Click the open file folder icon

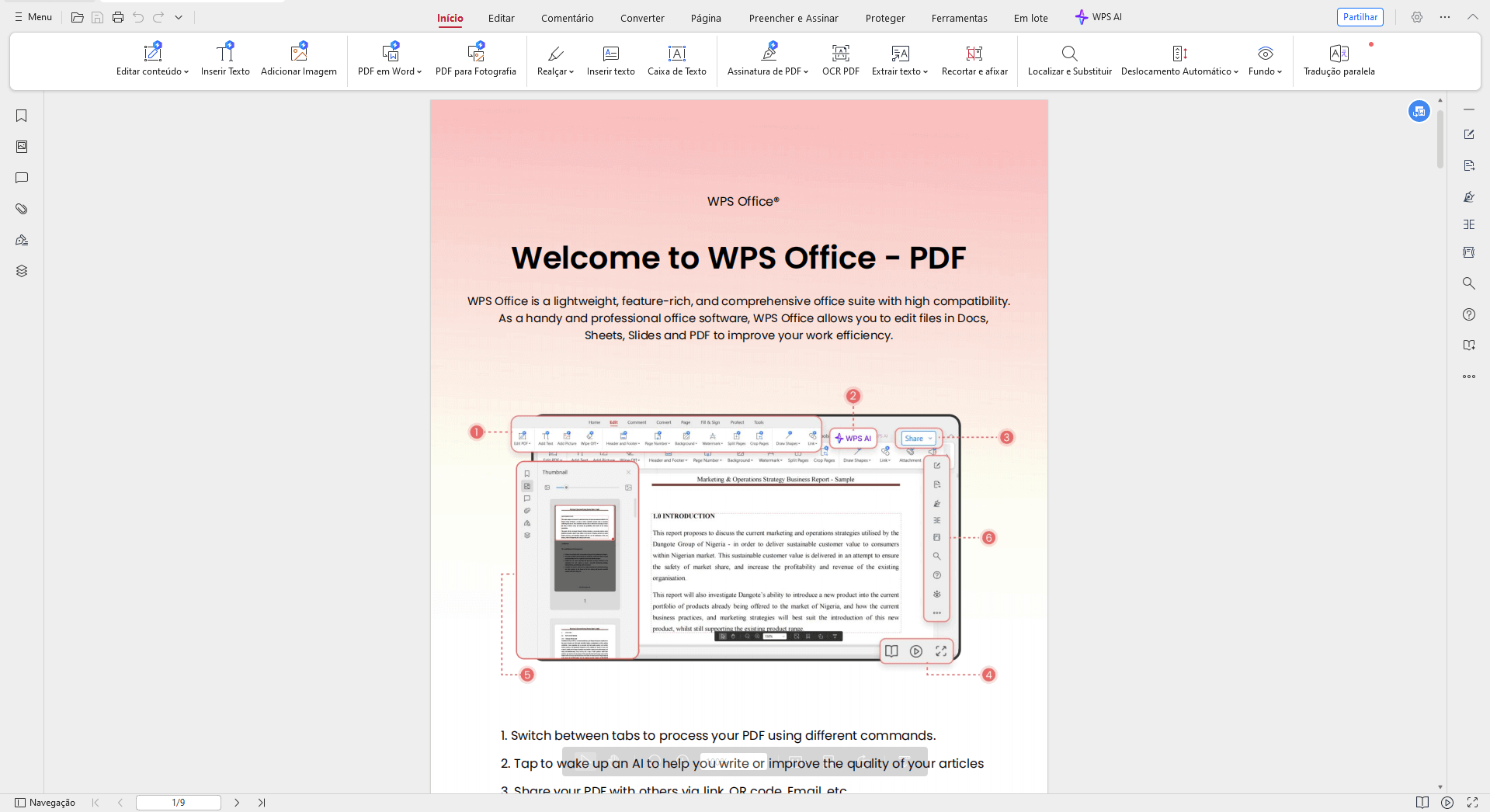tap(78, 17)
